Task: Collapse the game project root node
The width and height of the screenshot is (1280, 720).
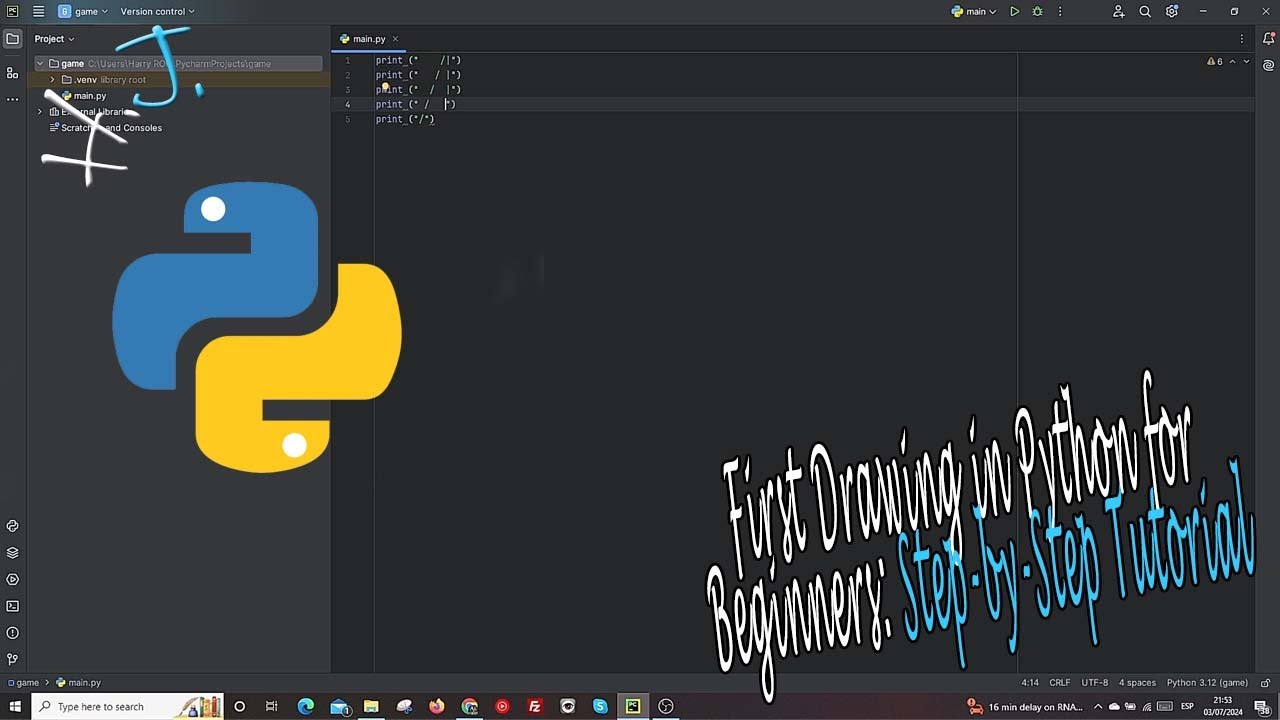Action: 40,63
